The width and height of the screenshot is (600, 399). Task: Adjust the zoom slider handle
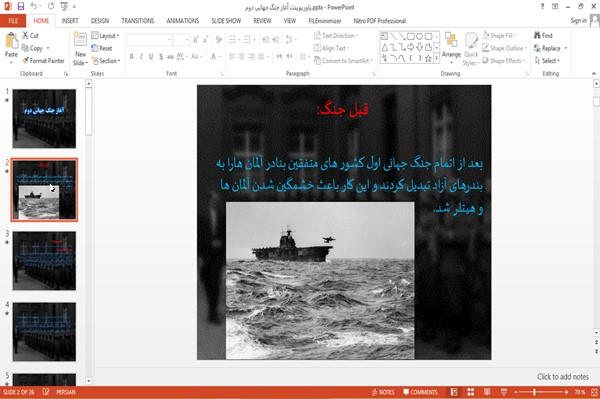(x=534, y=392)
